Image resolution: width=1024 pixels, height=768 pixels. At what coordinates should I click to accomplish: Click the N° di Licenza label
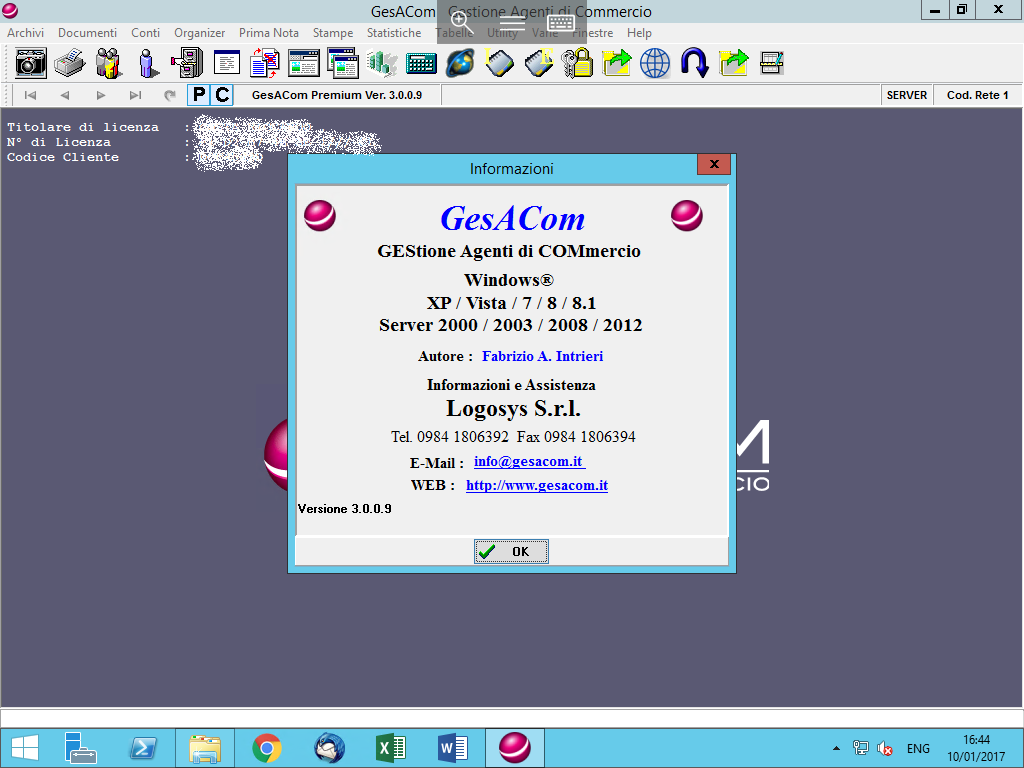(x=59, y=142)
